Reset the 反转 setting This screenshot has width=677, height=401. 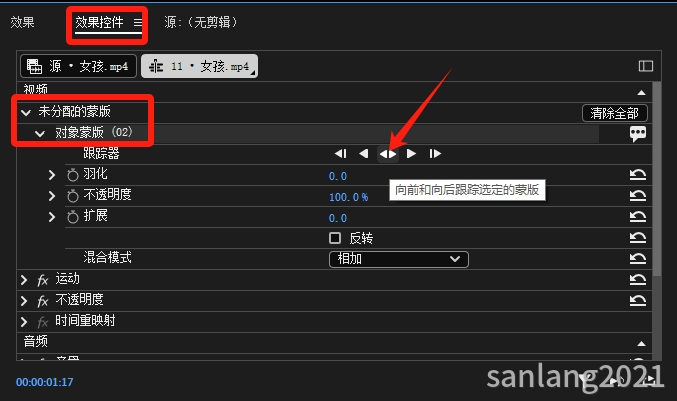tap(638, 237)
